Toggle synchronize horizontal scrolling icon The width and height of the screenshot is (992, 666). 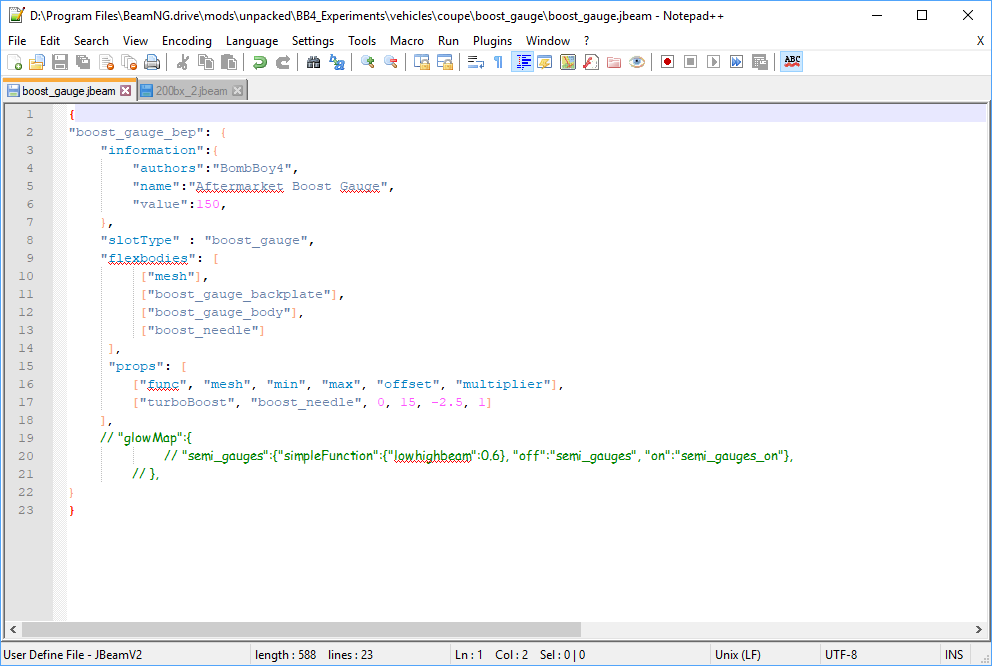[x=445, y=62]
